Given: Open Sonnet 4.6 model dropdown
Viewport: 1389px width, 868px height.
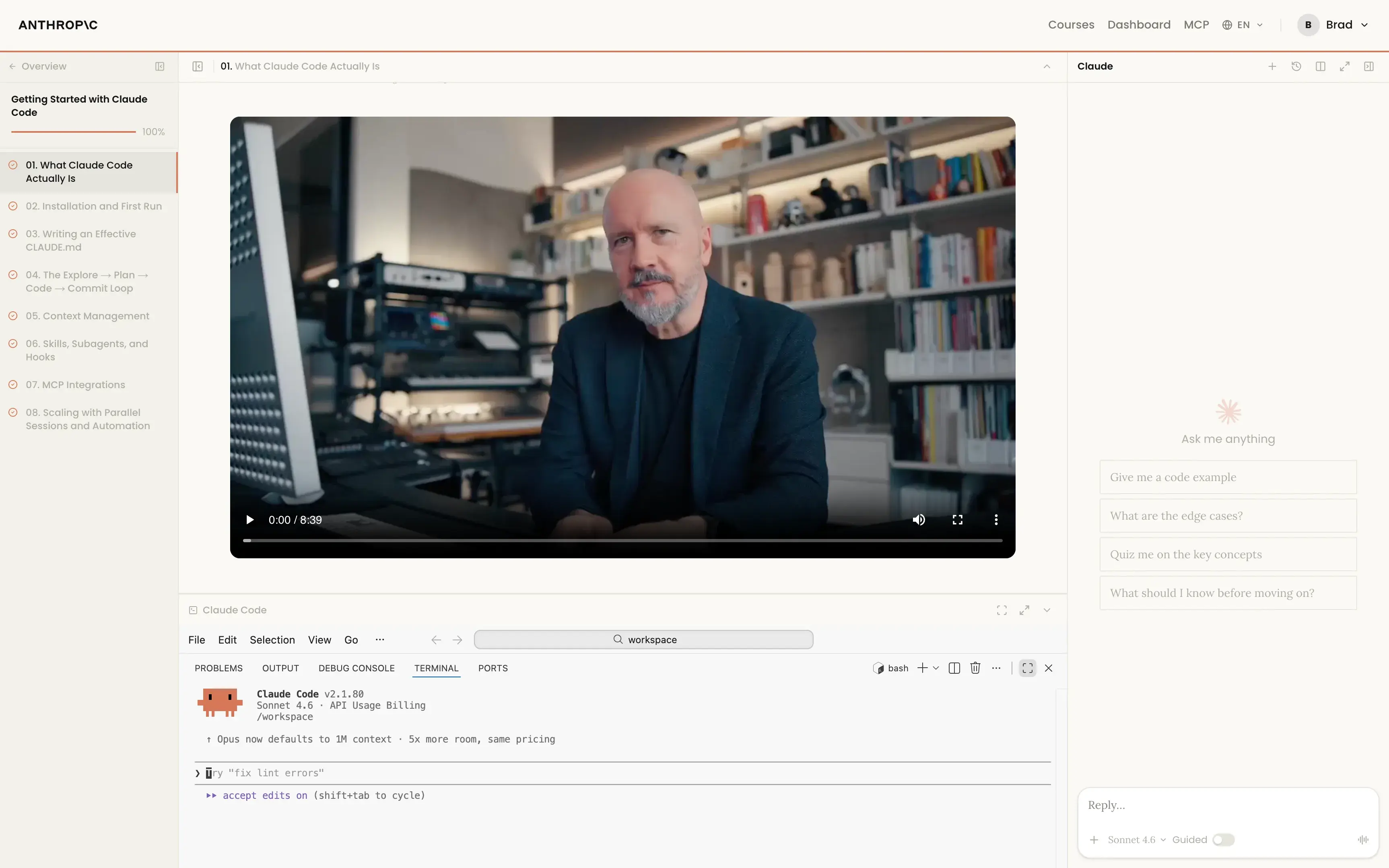Looking at the screenshot, I should (x=1136, y=840).
